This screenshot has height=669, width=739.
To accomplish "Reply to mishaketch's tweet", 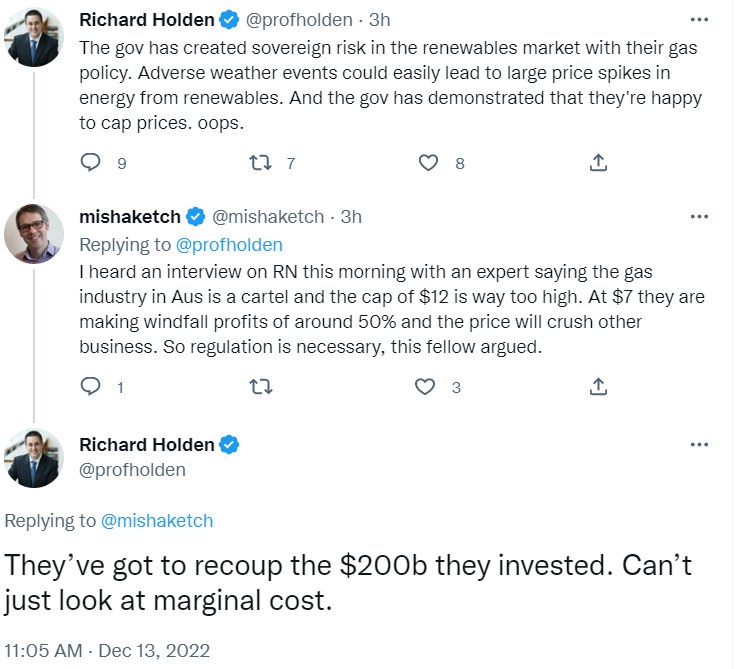I will tap(91, 387).
